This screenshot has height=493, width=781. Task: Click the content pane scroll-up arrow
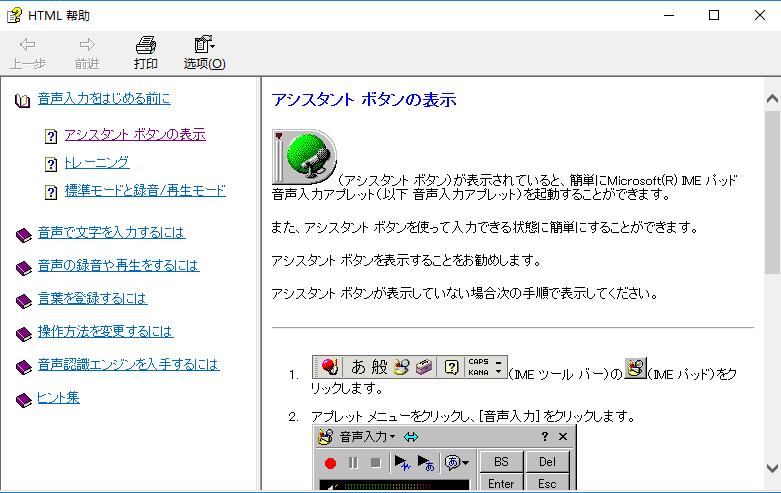click(x=772, y=99)
